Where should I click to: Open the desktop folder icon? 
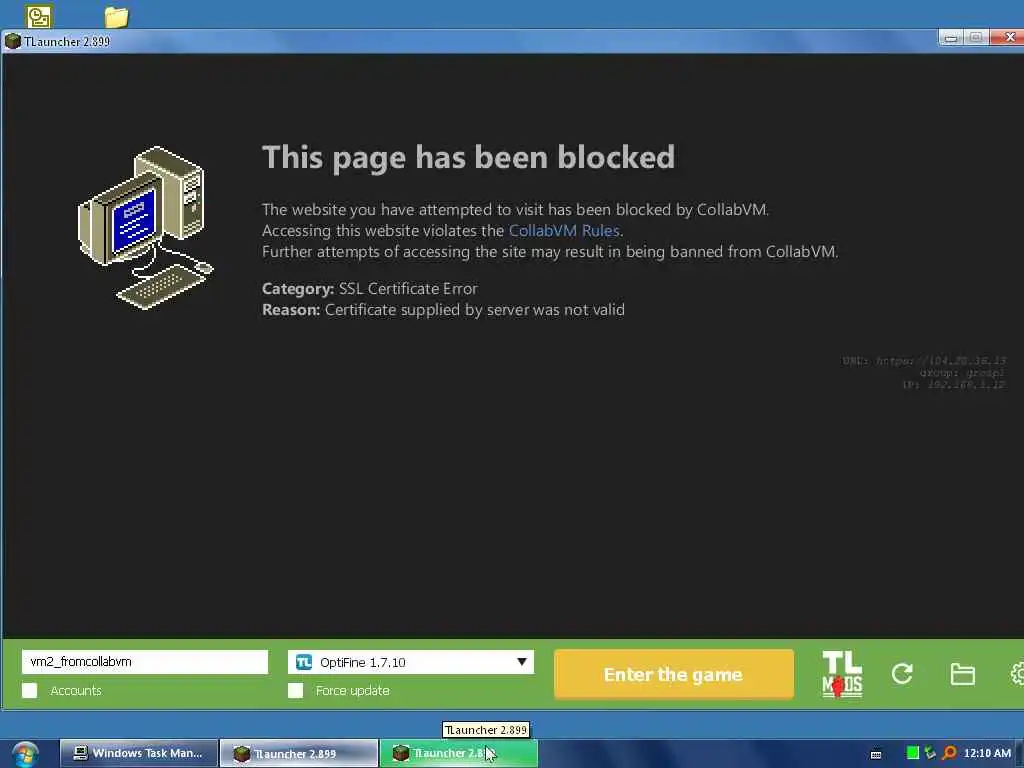point(116,17)
